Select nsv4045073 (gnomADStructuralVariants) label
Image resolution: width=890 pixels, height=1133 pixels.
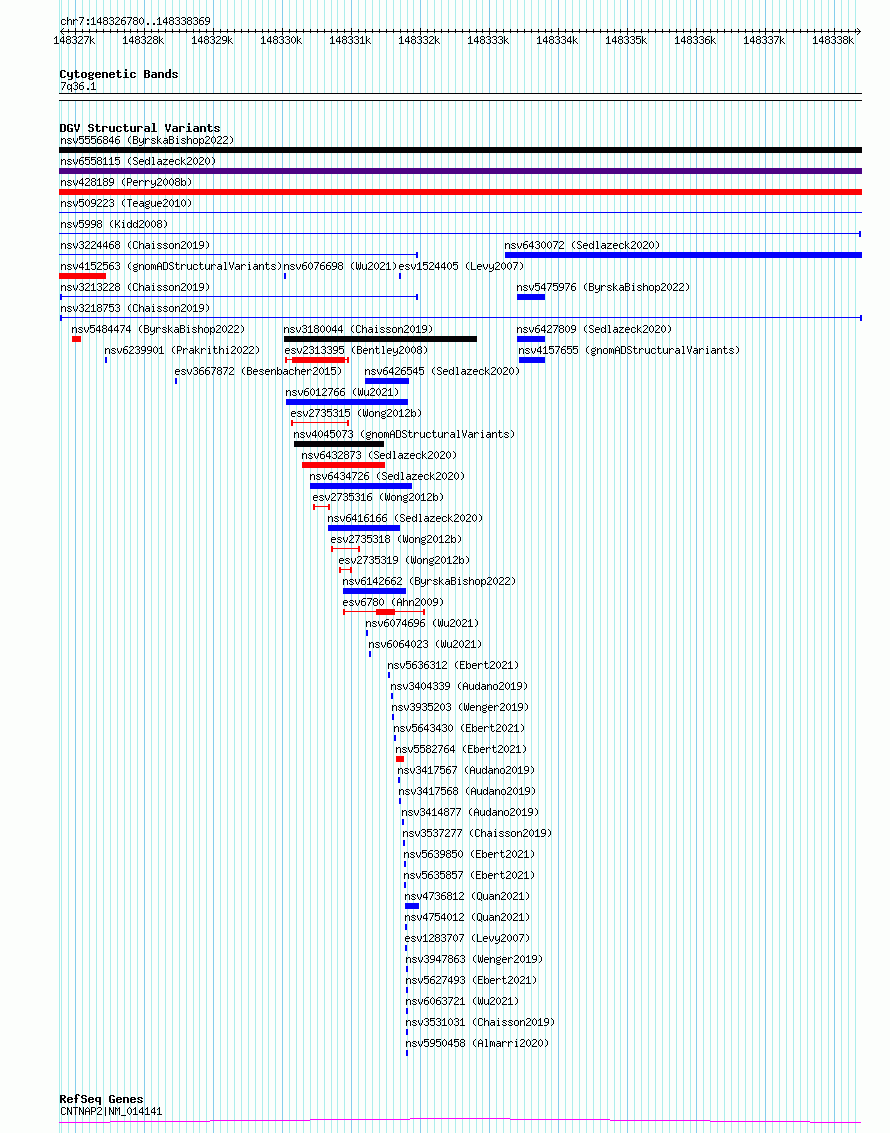click(404, 434)
